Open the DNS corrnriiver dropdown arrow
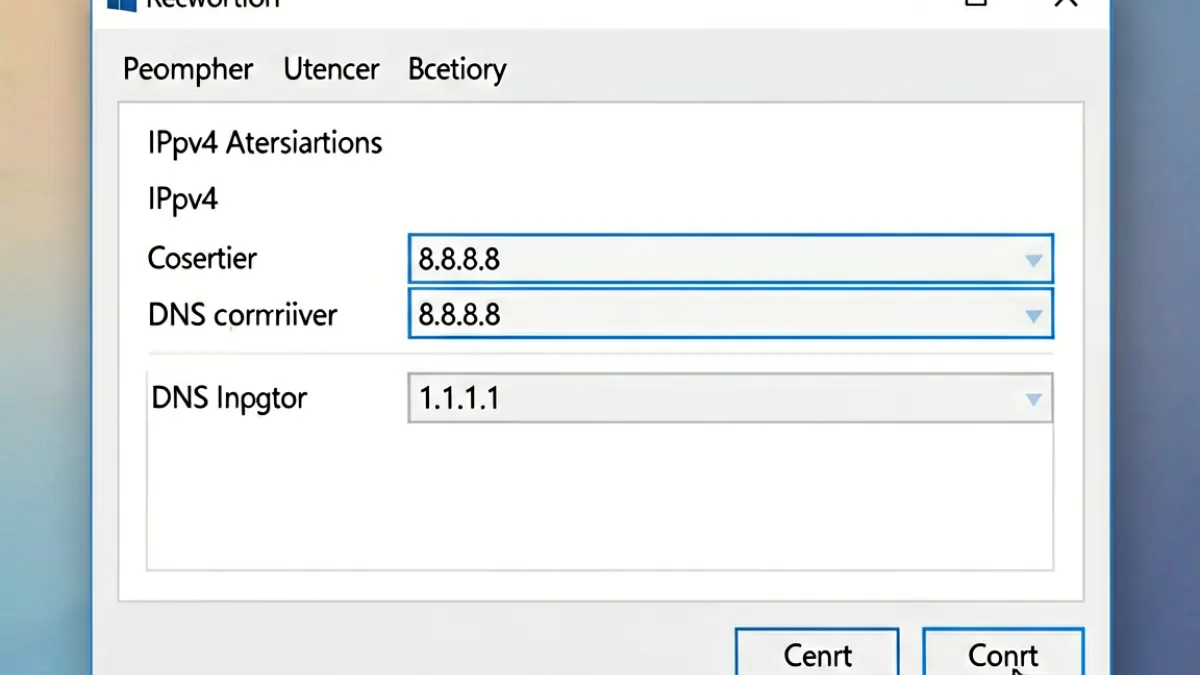1200x675 pixels. point(1033,316)
